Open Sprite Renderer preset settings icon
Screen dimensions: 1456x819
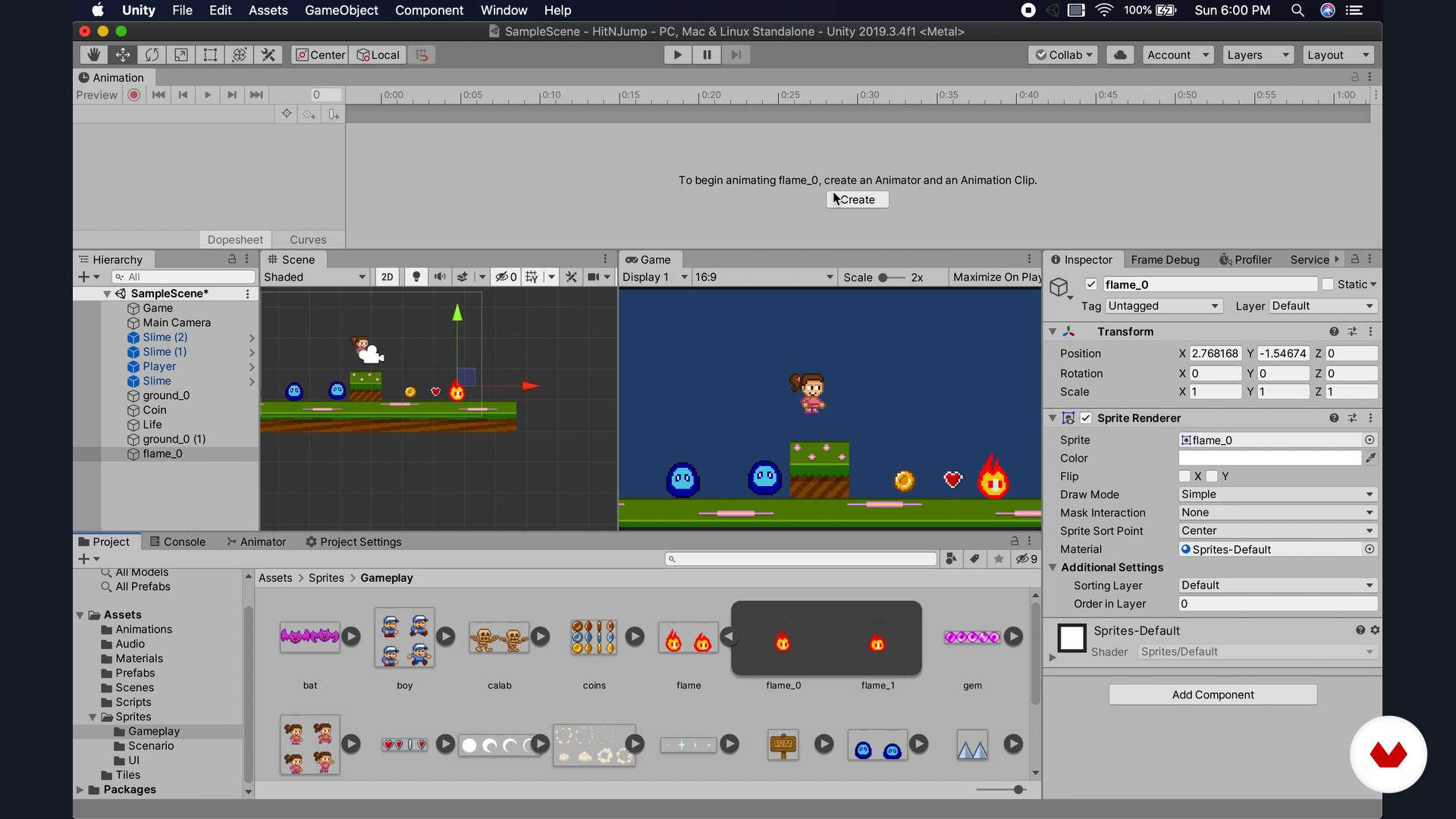click(x=1352, y=418)
